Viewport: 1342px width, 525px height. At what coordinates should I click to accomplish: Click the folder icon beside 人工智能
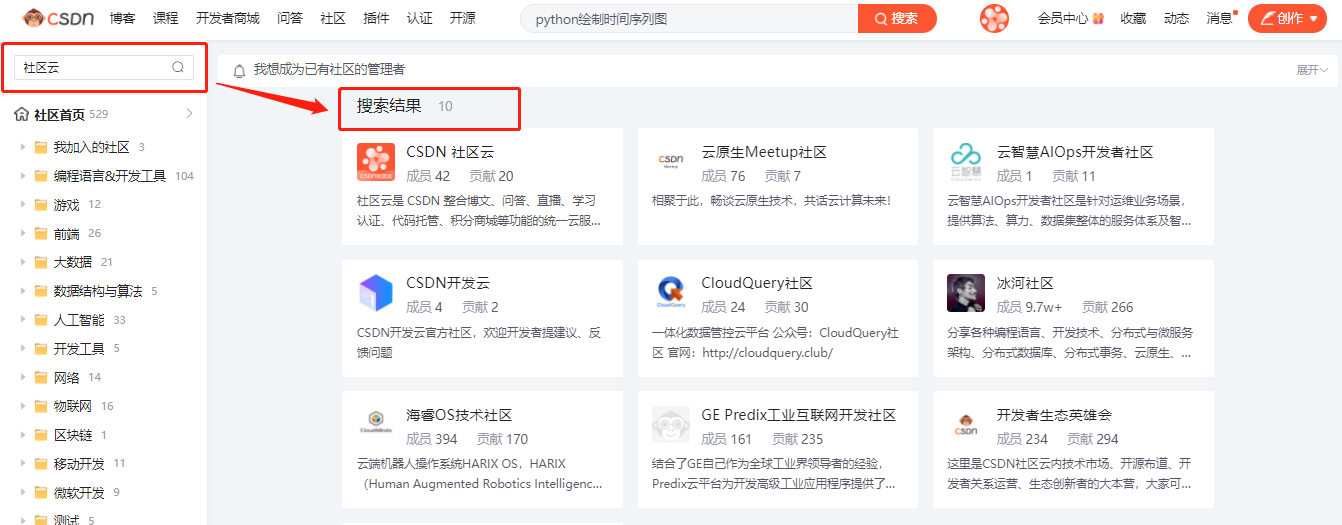[41, 320]
